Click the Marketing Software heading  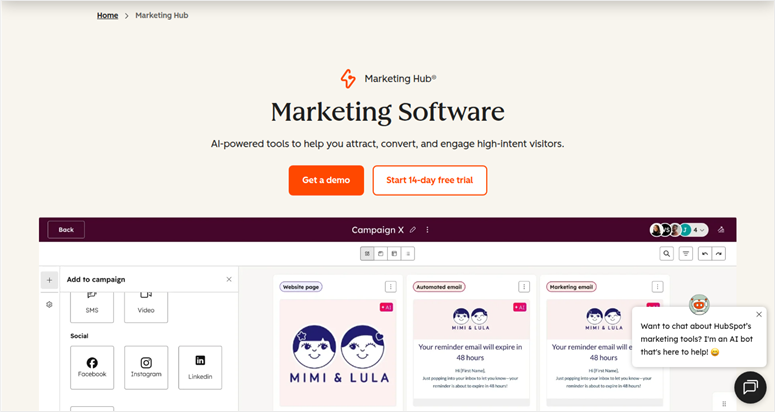[x=388, y=112]
